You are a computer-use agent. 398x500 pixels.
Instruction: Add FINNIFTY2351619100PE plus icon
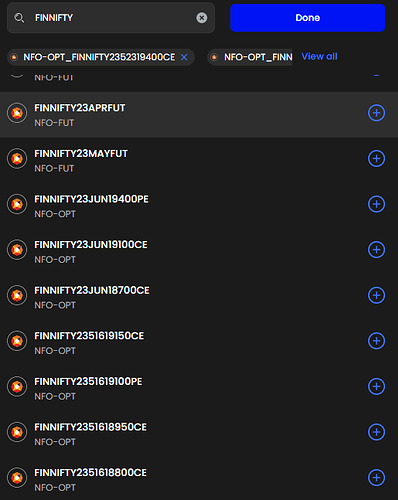(x=376, y=387)
